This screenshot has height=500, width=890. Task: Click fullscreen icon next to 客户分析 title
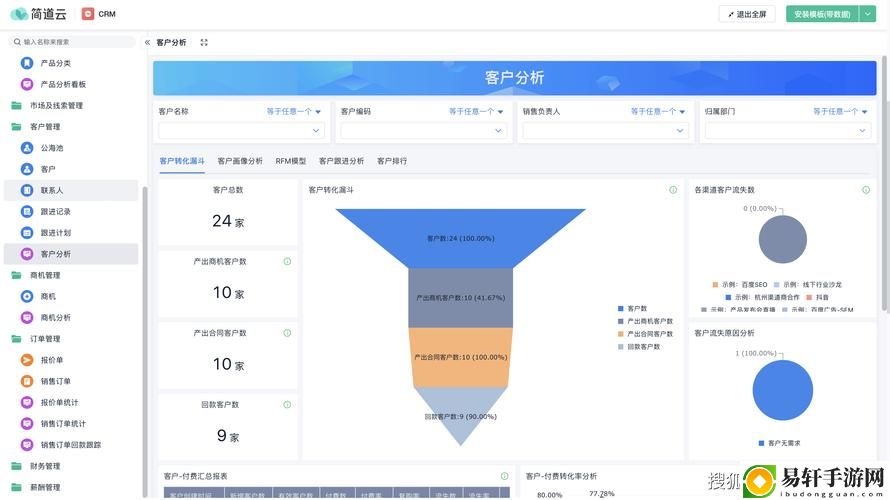[x=204, y=43]
